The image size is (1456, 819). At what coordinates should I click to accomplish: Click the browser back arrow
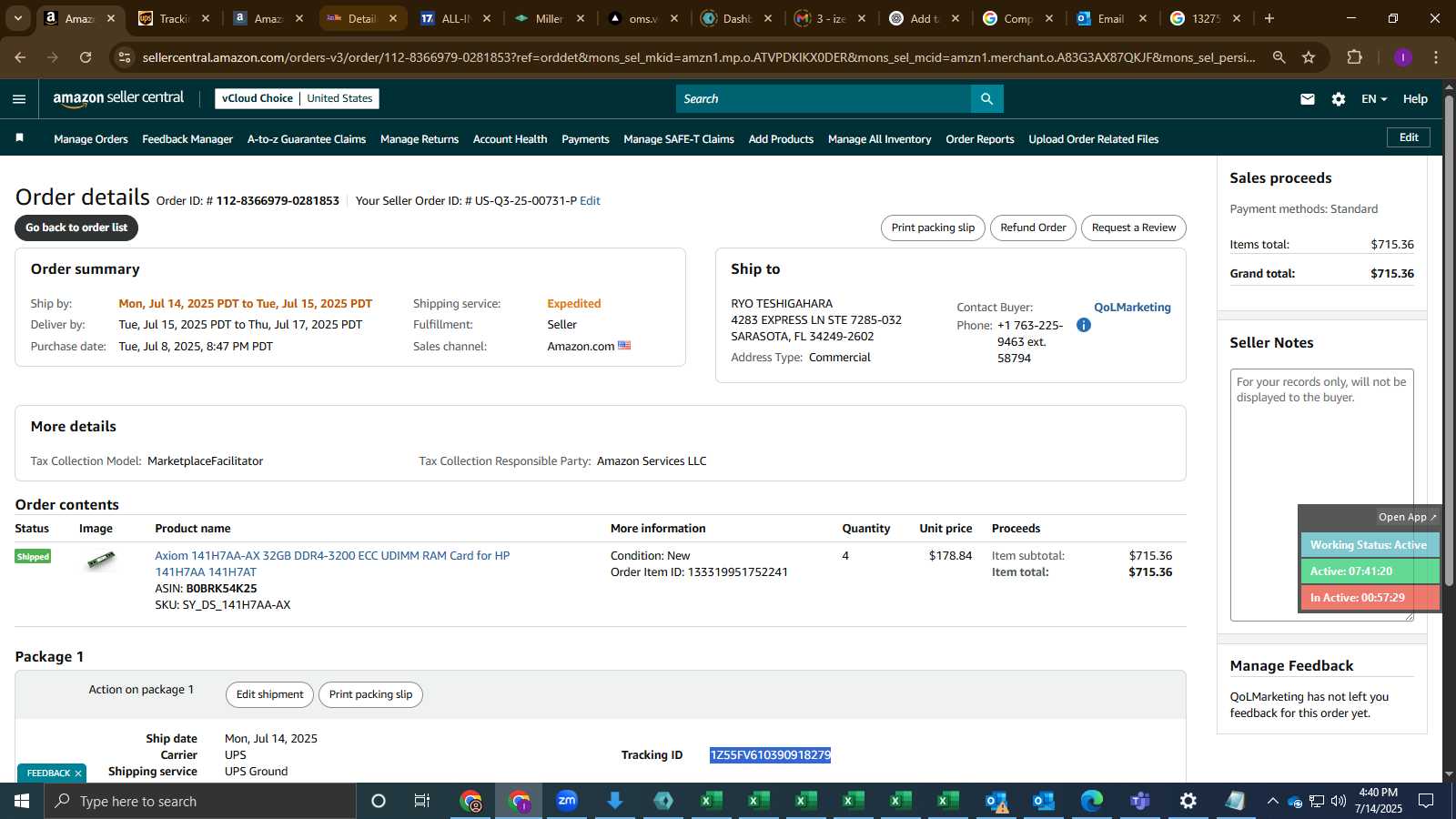[20, 57]
